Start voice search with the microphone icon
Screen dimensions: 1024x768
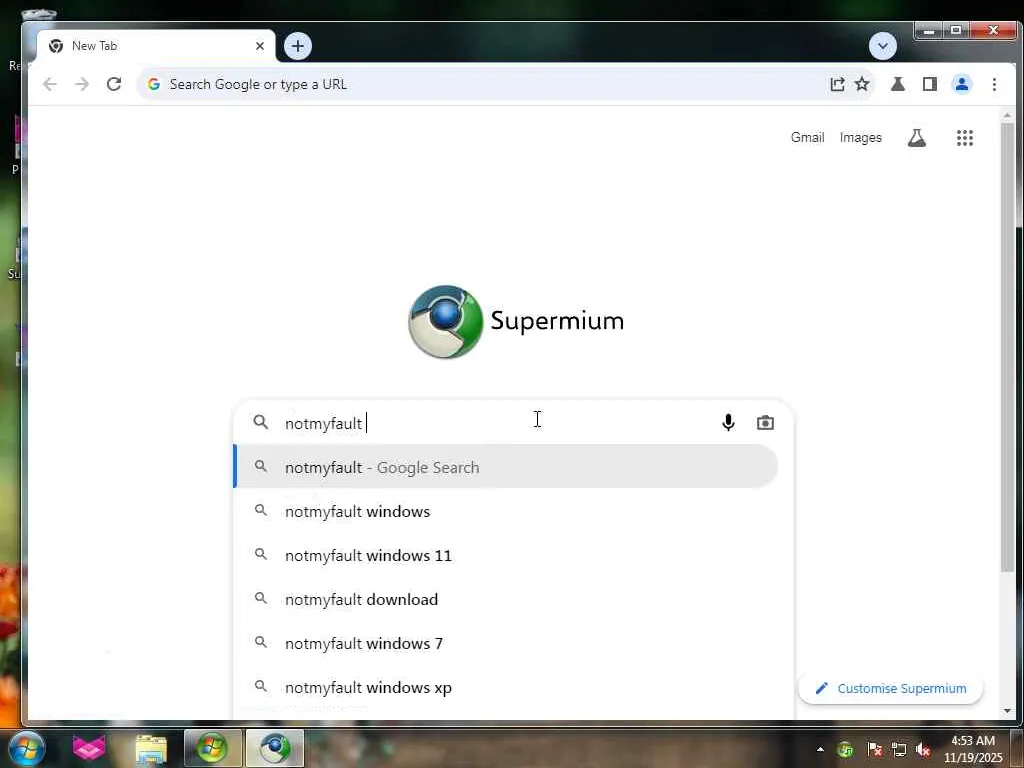pyautogui.click(x=728, y=423)
